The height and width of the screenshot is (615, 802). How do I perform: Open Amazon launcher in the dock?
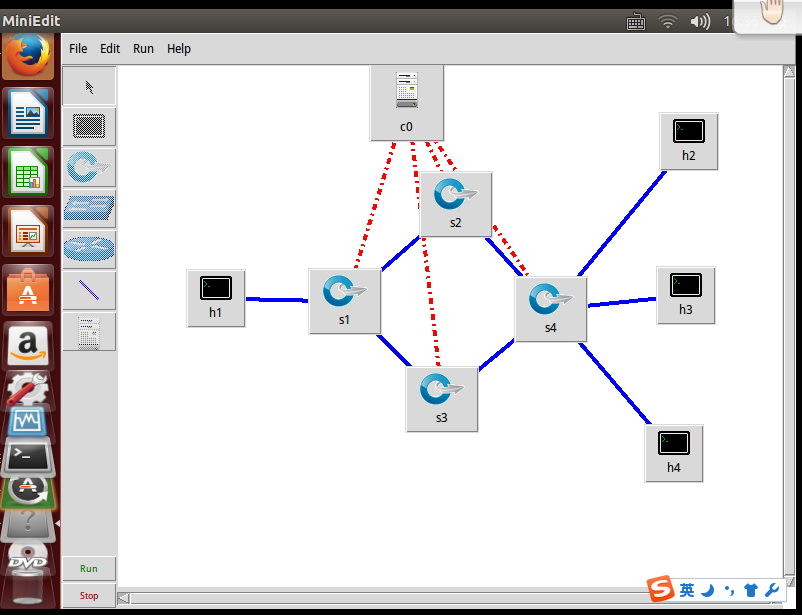point(28,346)
